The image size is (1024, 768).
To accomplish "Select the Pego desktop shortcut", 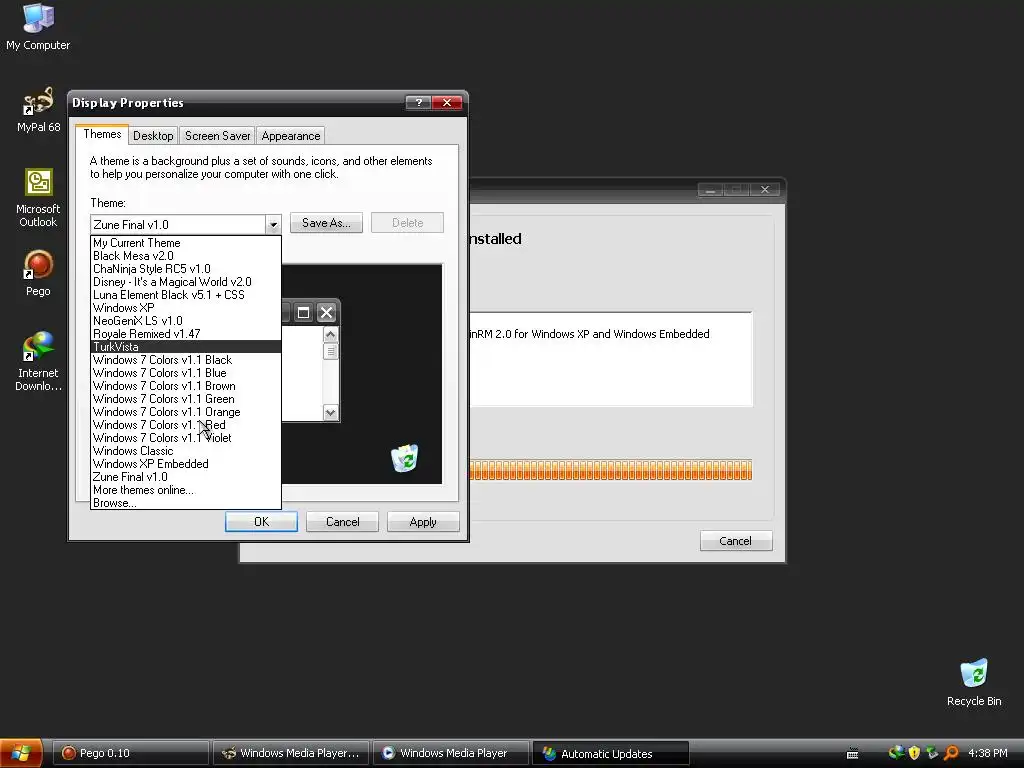I will [x=38, y=274].
